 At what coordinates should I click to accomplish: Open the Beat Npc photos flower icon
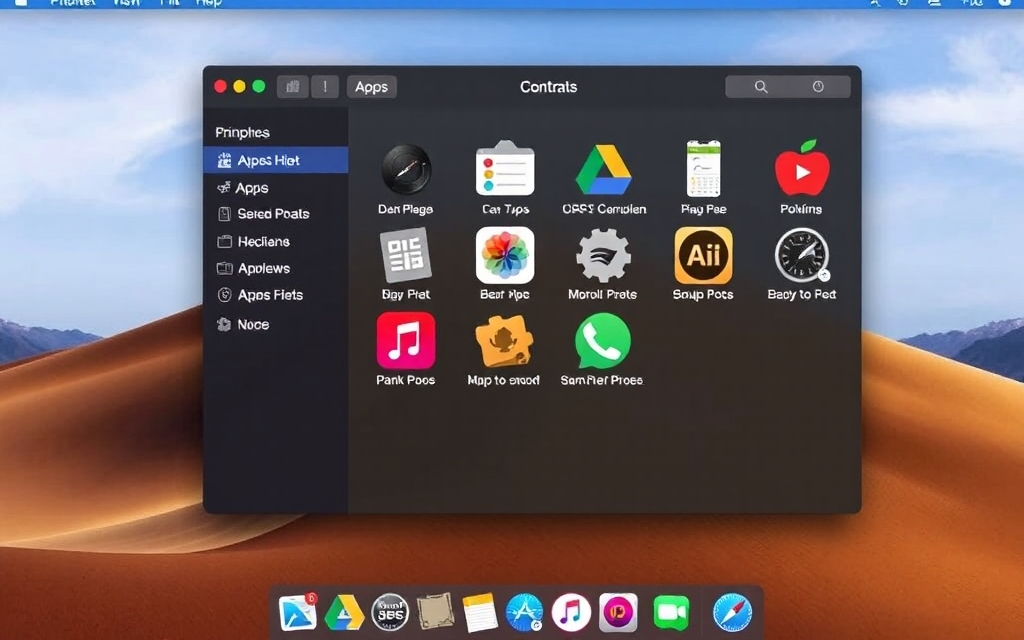click(505, 255)
